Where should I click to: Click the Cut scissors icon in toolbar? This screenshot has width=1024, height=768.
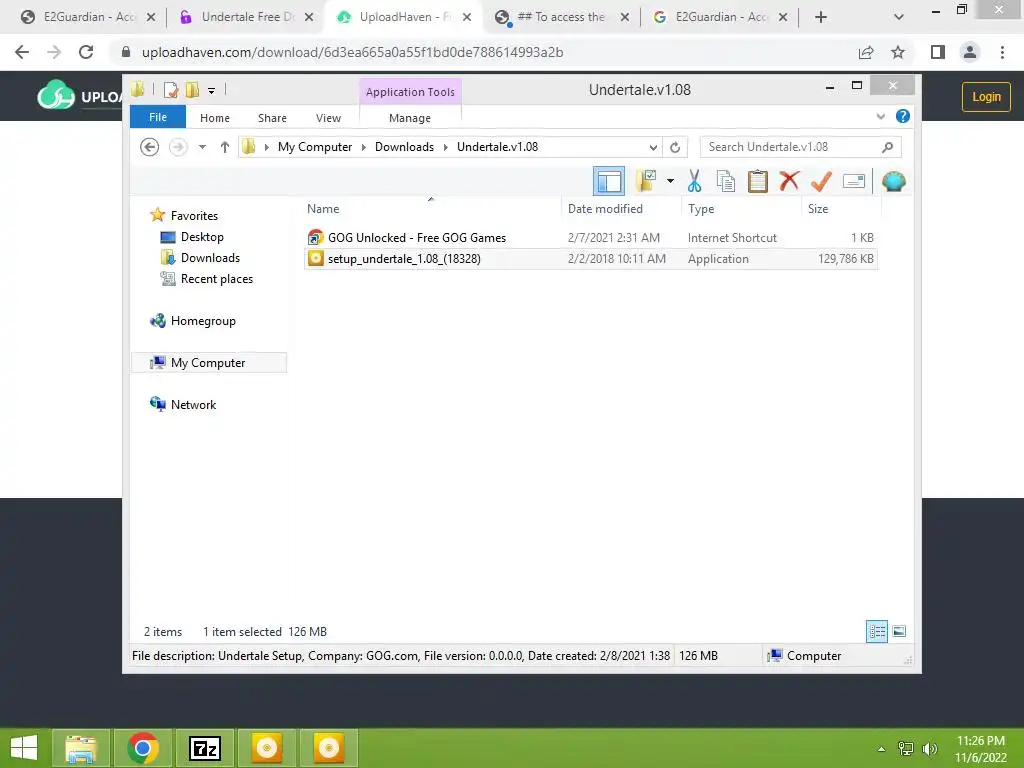tap(694, 181)
